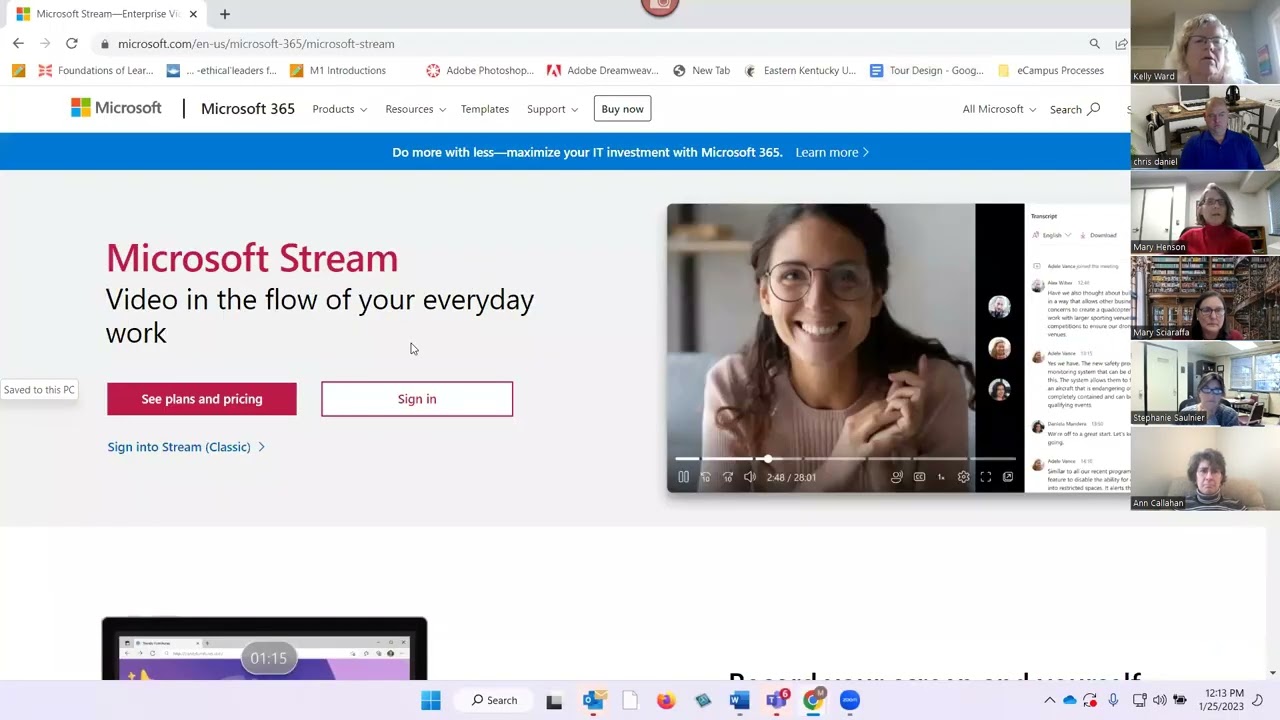Viewport: 1280px width, 720px height.
Task: Open New Tab bookmark
Action: click(x=701, y=71)
